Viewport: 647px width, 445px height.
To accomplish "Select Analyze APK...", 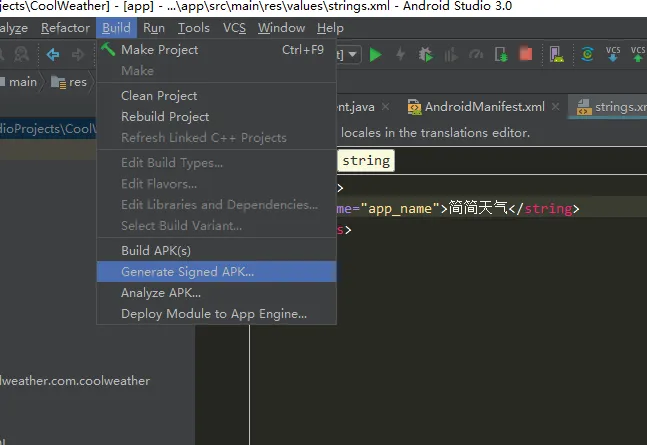I will (217, 293).
